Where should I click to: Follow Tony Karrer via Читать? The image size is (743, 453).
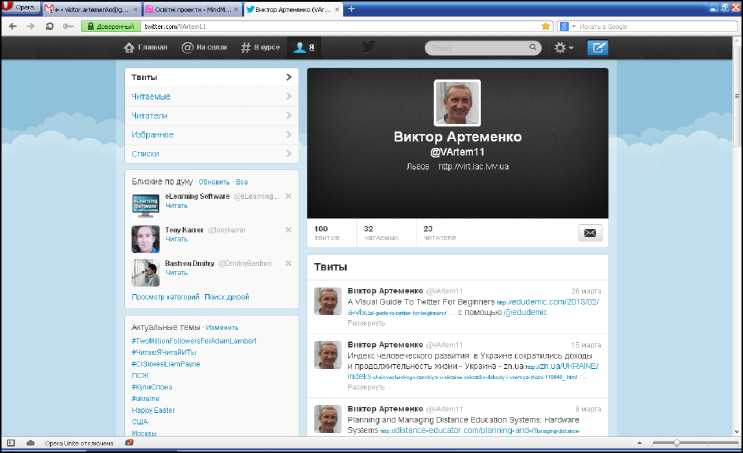click(176, 239)
